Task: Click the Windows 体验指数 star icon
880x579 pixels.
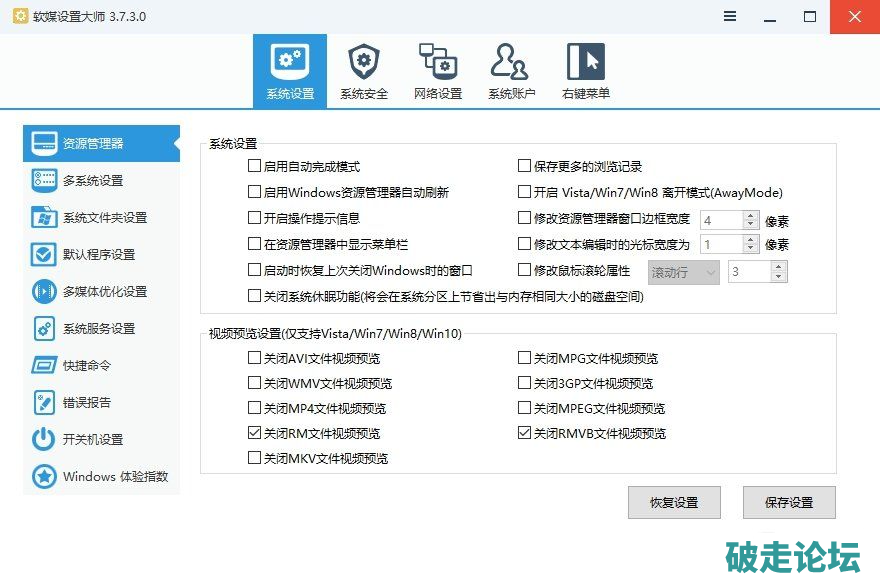Action: [44, 476]
